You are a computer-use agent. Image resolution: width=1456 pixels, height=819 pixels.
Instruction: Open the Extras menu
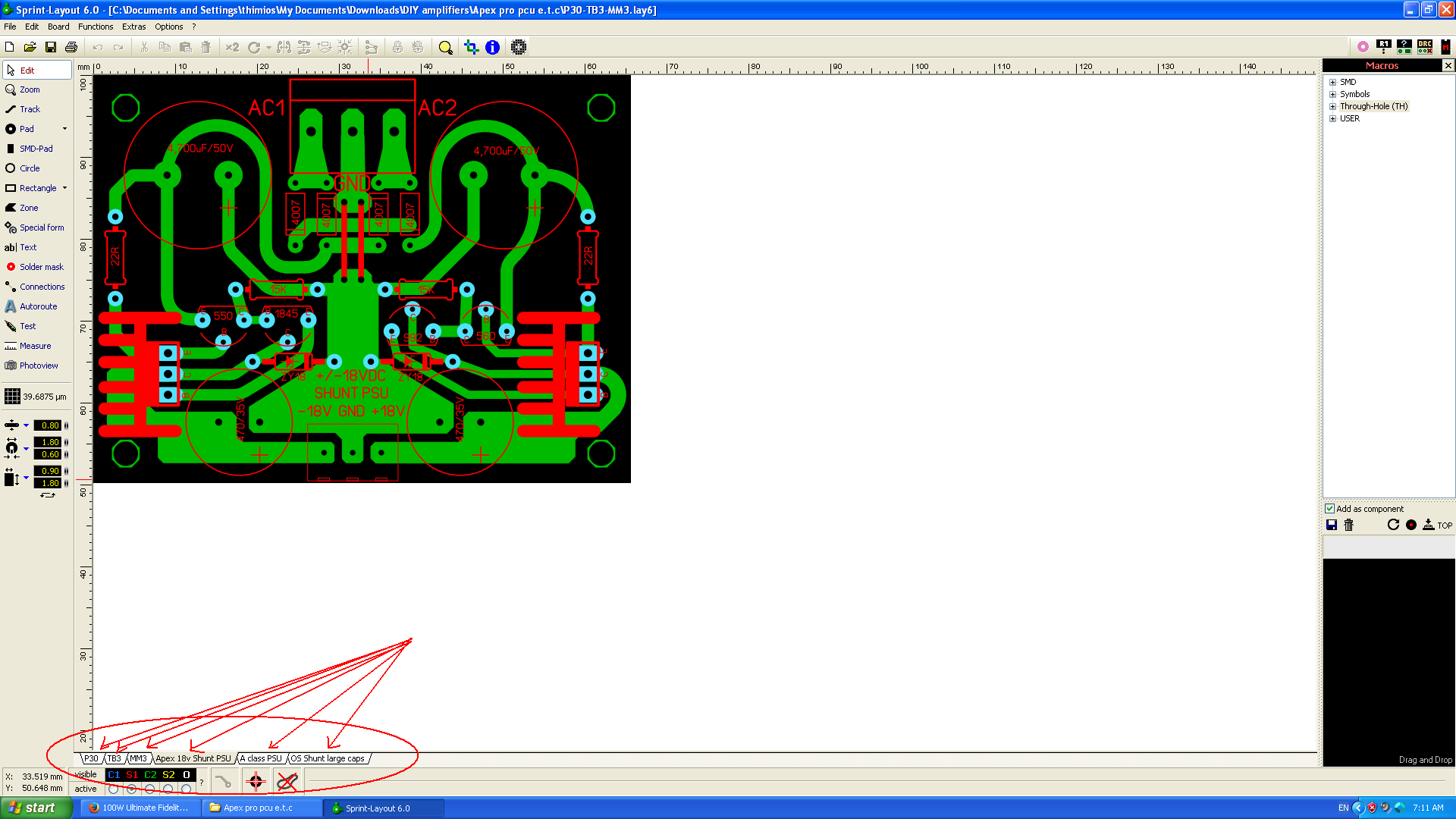click(133, 27)
